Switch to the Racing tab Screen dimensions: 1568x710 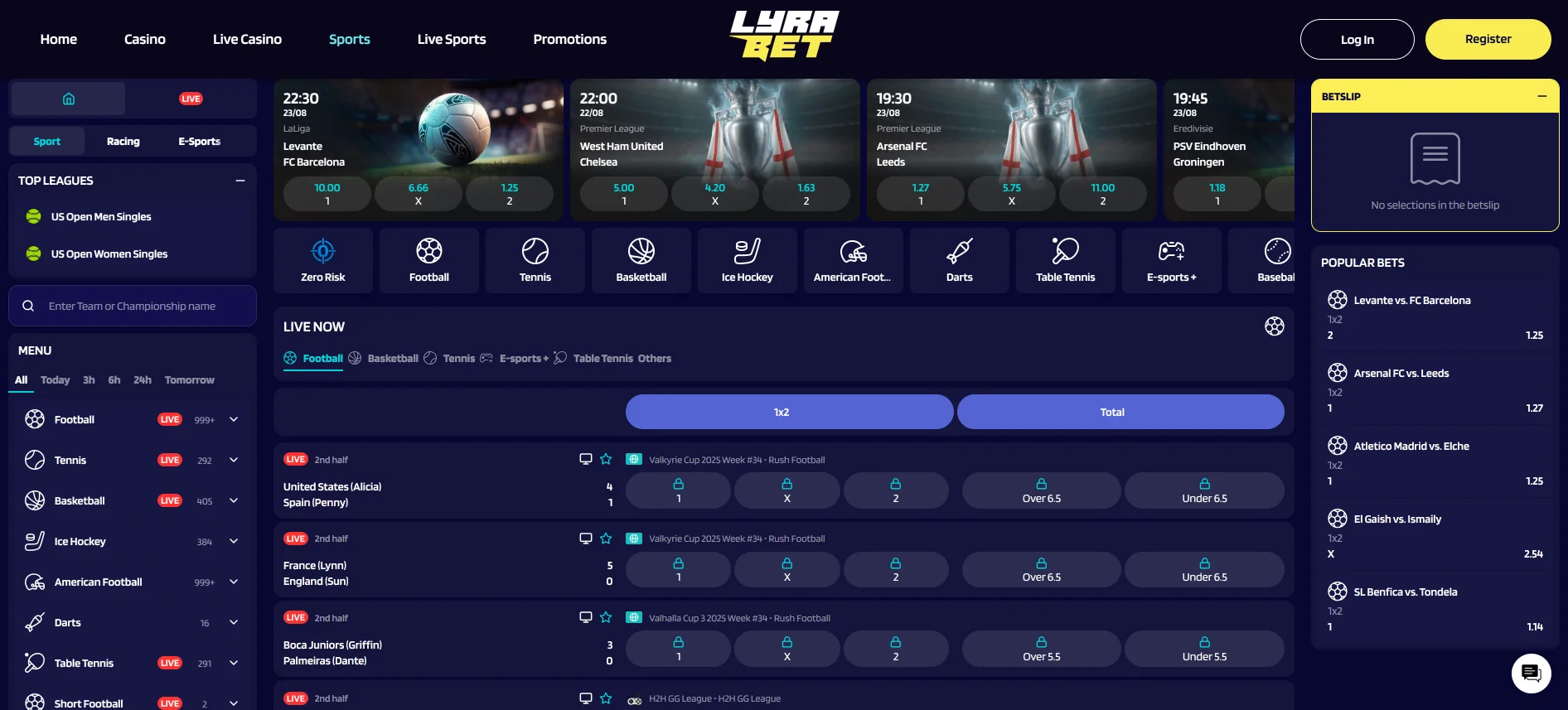[x=123, y=142]
